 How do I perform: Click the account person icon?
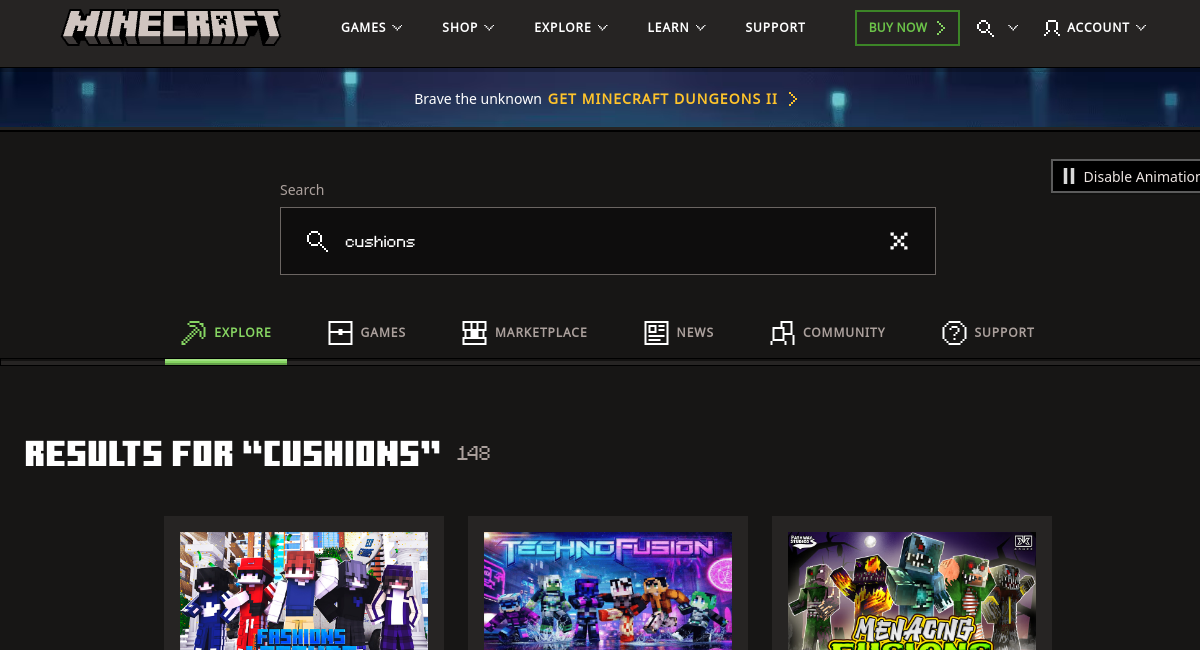click(1051, 28)
